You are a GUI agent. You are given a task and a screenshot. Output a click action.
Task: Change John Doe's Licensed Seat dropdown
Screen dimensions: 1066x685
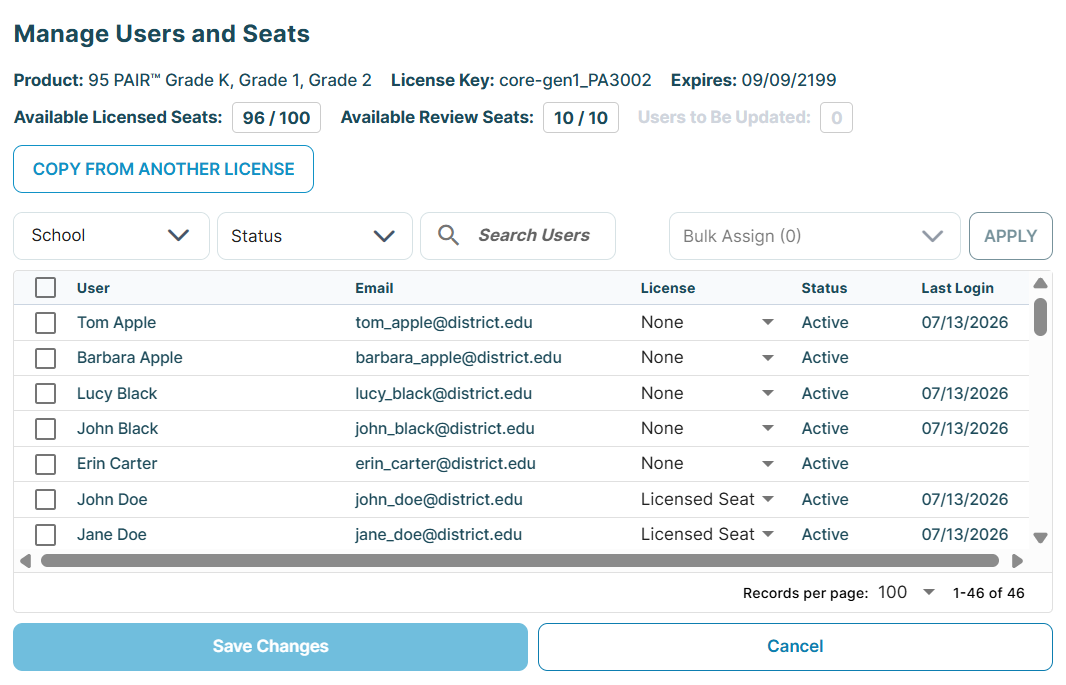point(707,499)
